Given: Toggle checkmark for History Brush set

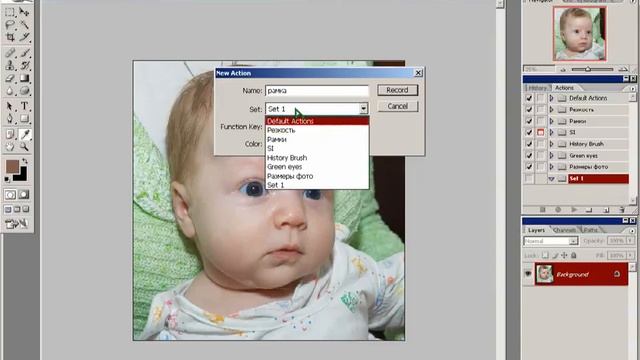Looking at the screenshot, I should pyautogui.click(x=529, y=144).
